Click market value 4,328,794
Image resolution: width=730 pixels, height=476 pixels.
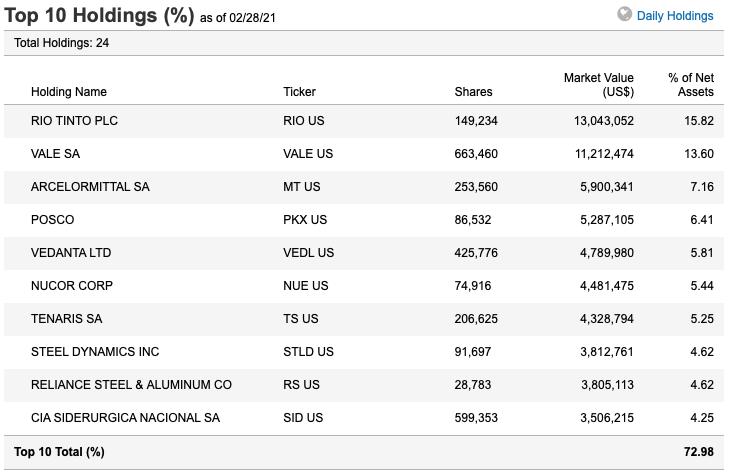(x=607, y=319)
